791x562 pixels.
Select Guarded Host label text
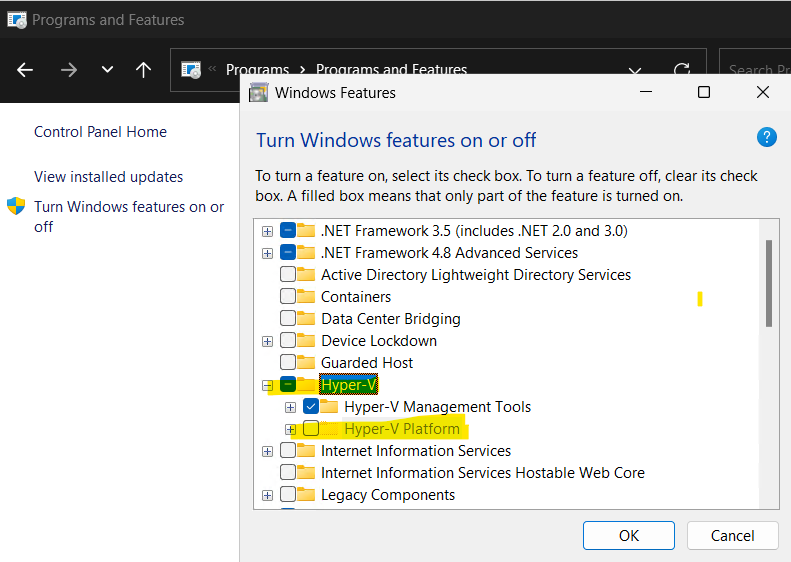(x=367, y=363)
